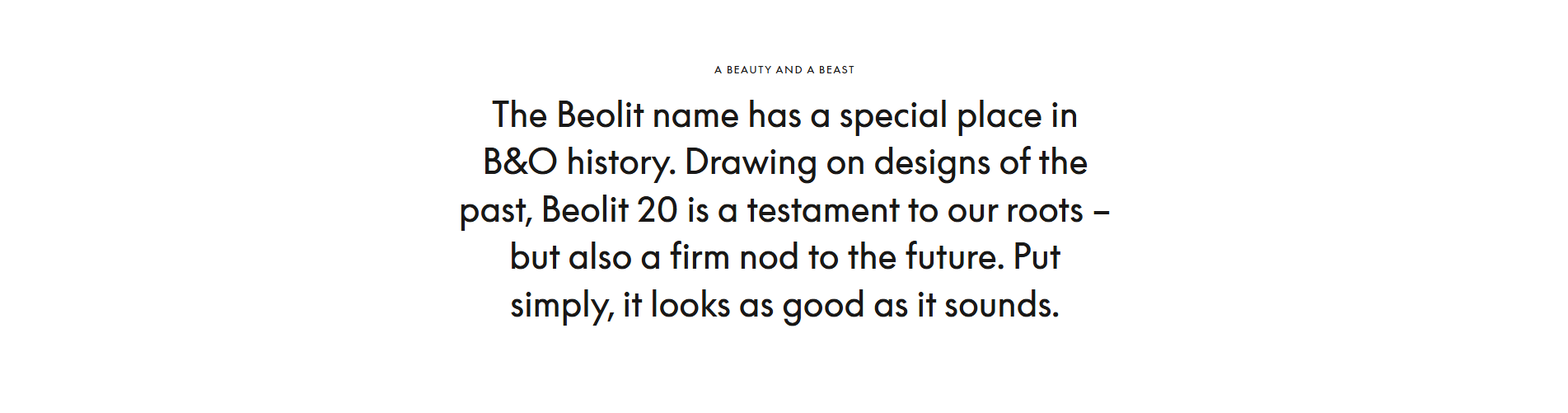Click the number "20" after Beolit
This screenshot has width=1568, height=413.
click(x=658, y=210)
